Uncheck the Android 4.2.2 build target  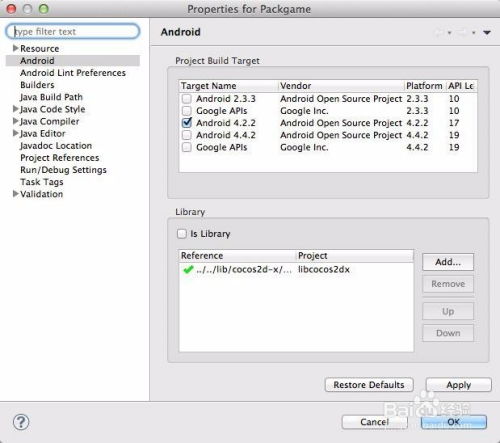[187, 123]
